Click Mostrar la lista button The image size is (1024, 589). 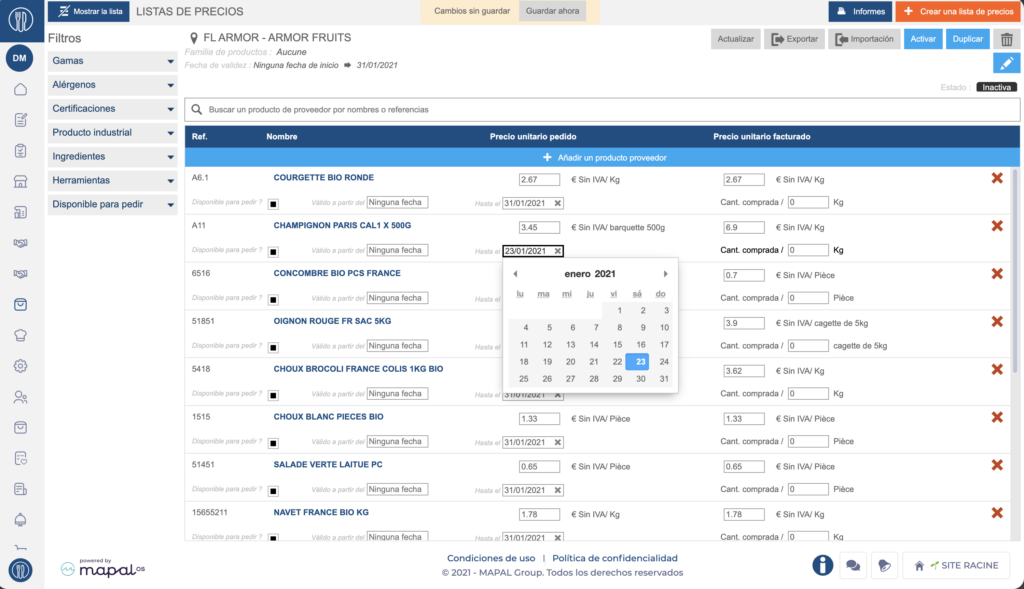point(89,11)
